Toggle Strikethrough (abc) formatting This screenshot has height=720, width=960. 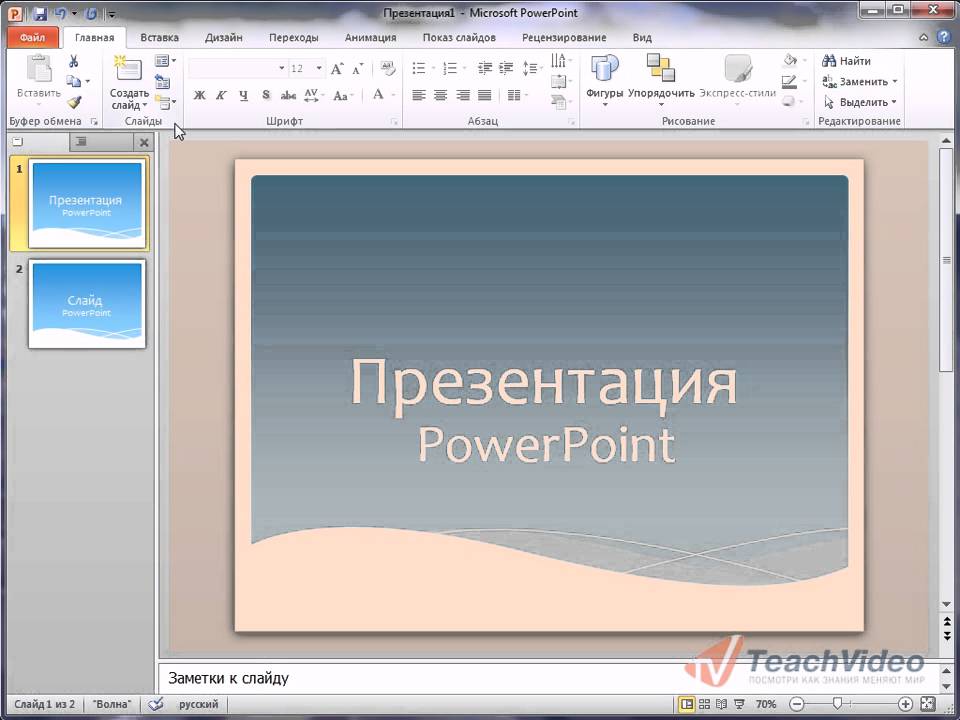click(288, 96)
